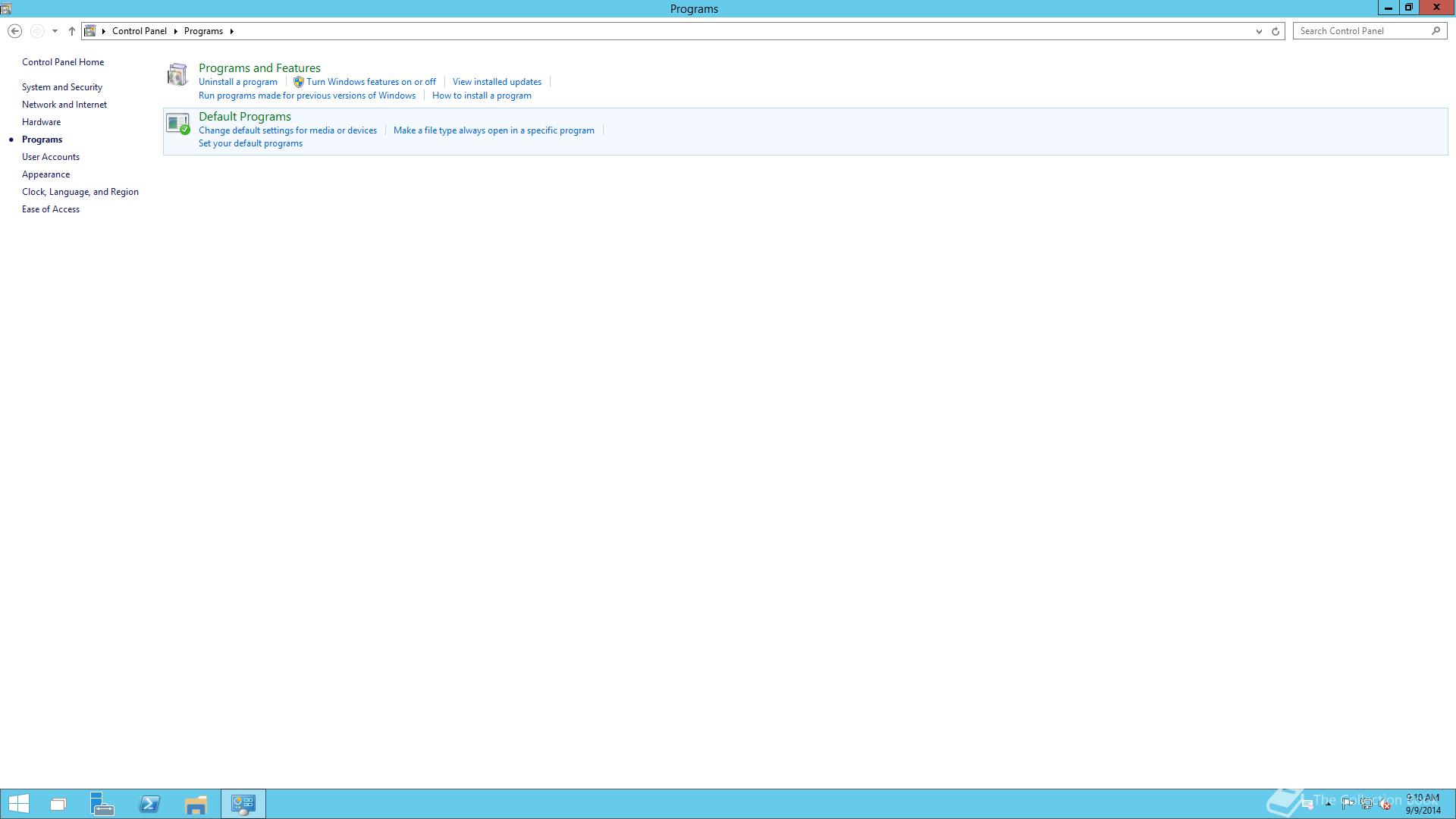Screen dimensions: 1456x819
Task: Click the Control Panel icon in address bar
Action: [90, 31]
